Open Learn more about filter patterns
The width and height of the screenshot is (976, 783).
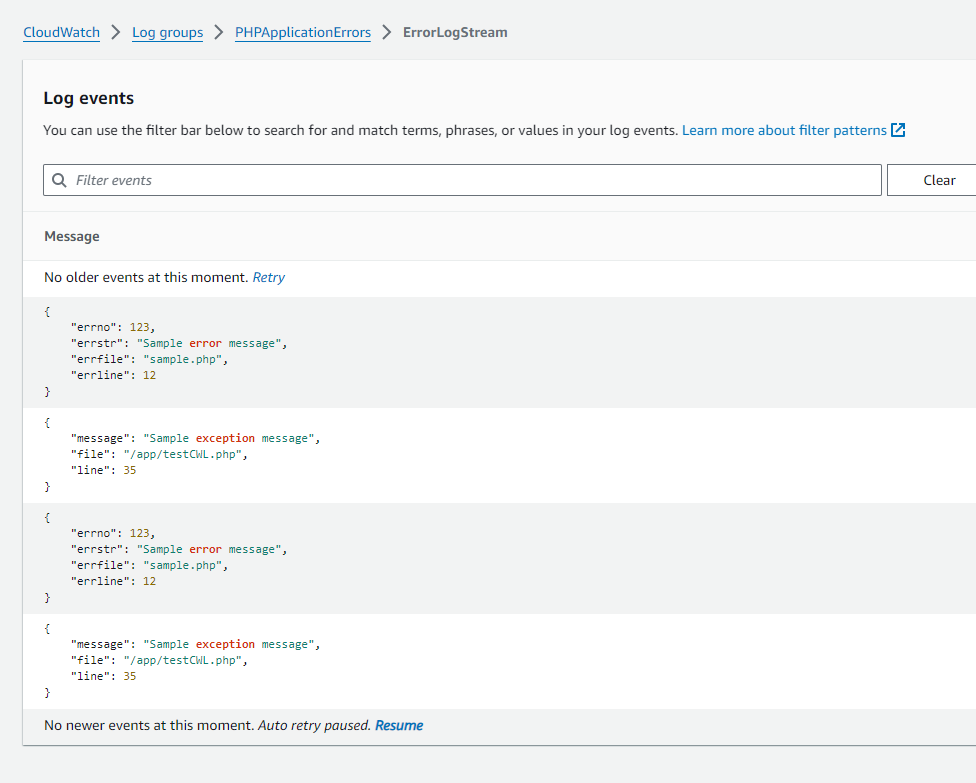[x=784, y=129]
